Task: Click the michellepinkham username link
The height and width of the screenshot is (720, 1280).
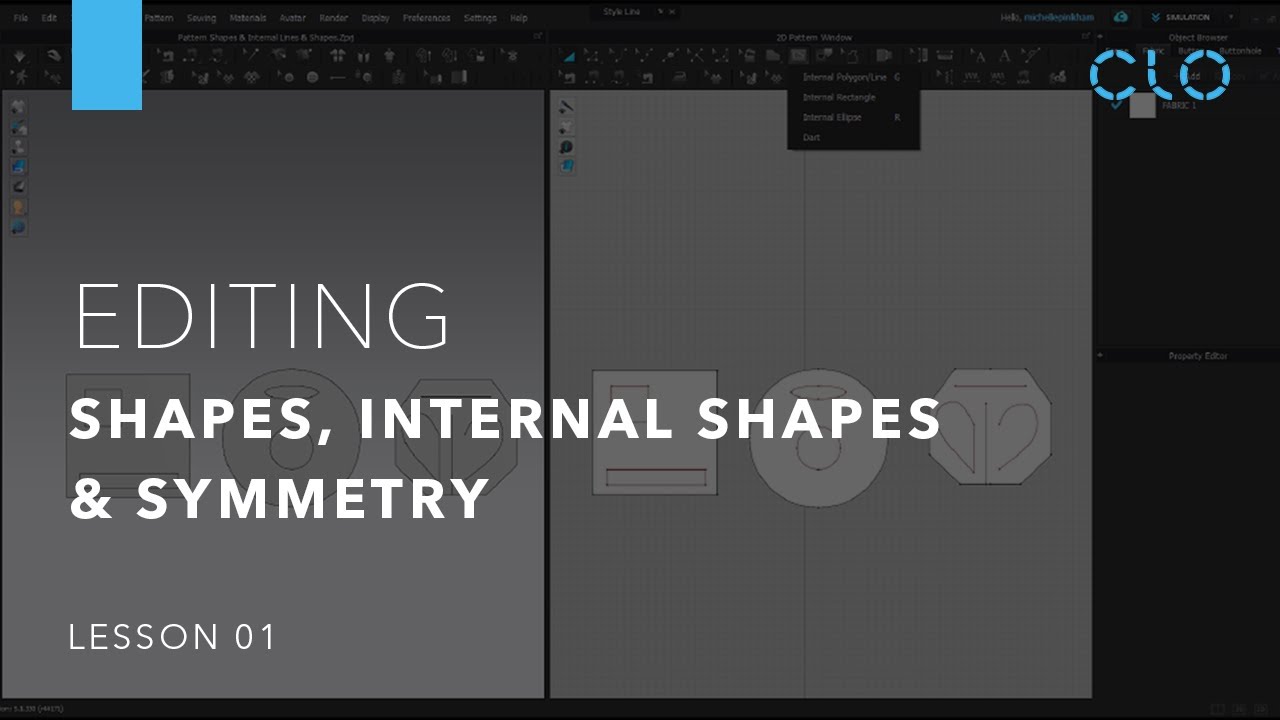Action: pos(1060,18)
